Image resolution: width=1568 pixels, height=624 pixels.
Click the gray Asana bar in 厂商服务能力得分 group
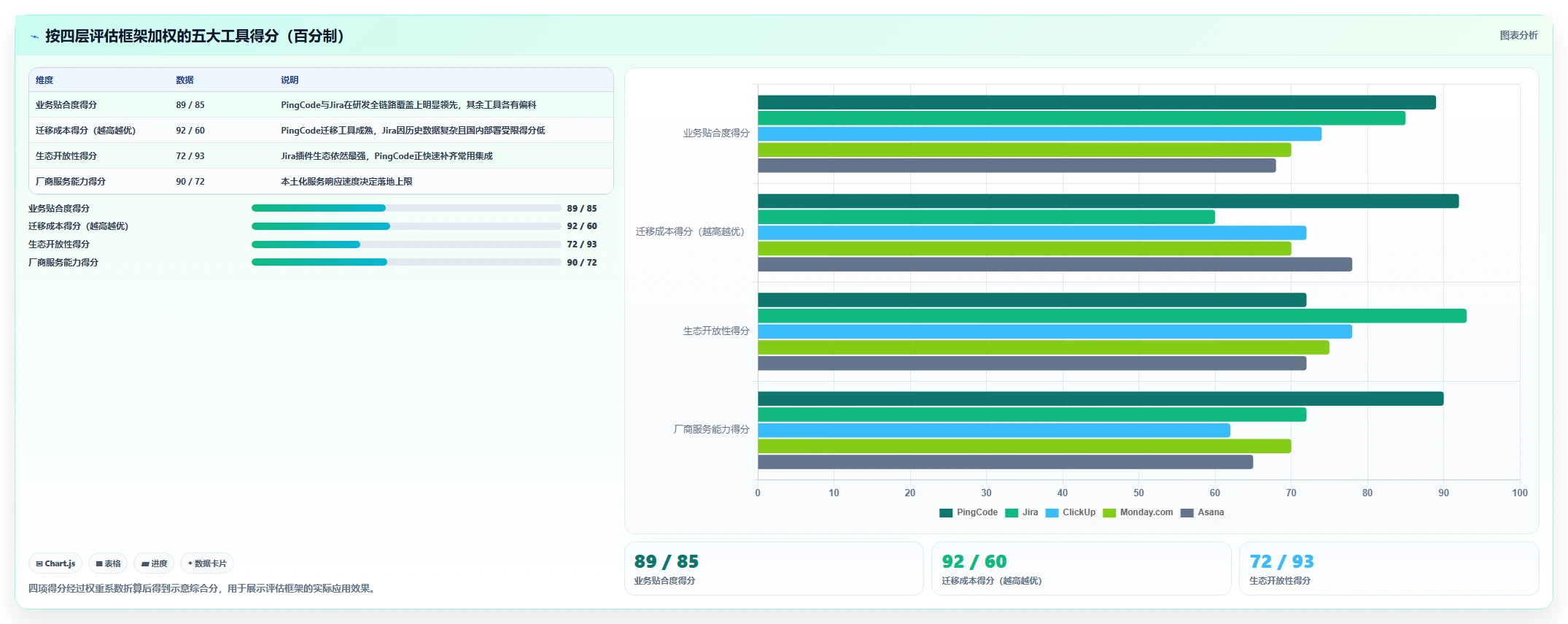(x=1005, y=462)
